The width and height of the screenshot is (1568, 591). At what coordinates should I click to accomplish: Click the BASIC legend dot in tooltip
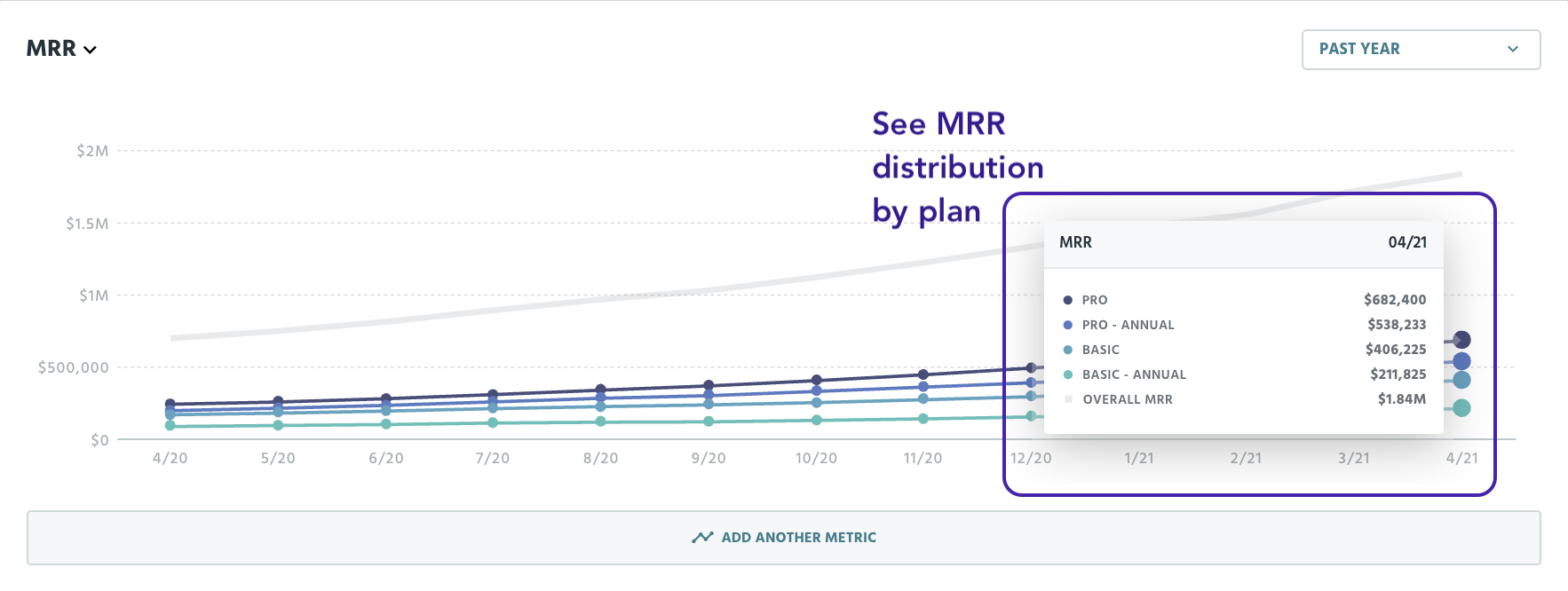1067,350
